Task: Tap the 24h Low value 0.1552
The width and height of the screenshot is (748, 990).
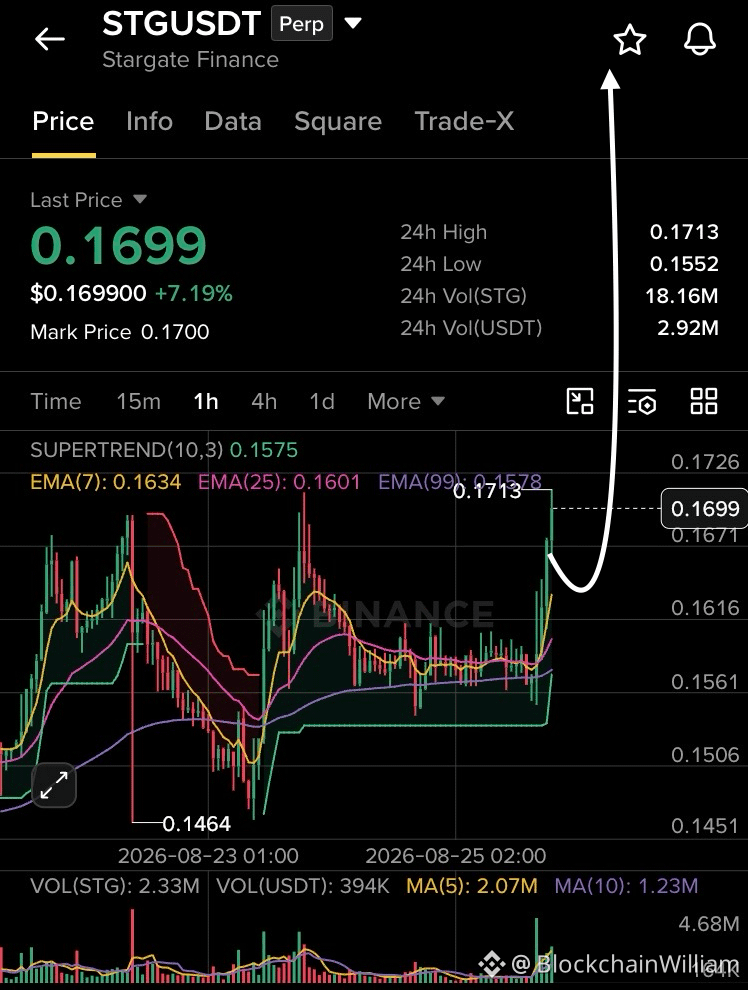Action: click(684, 264)
